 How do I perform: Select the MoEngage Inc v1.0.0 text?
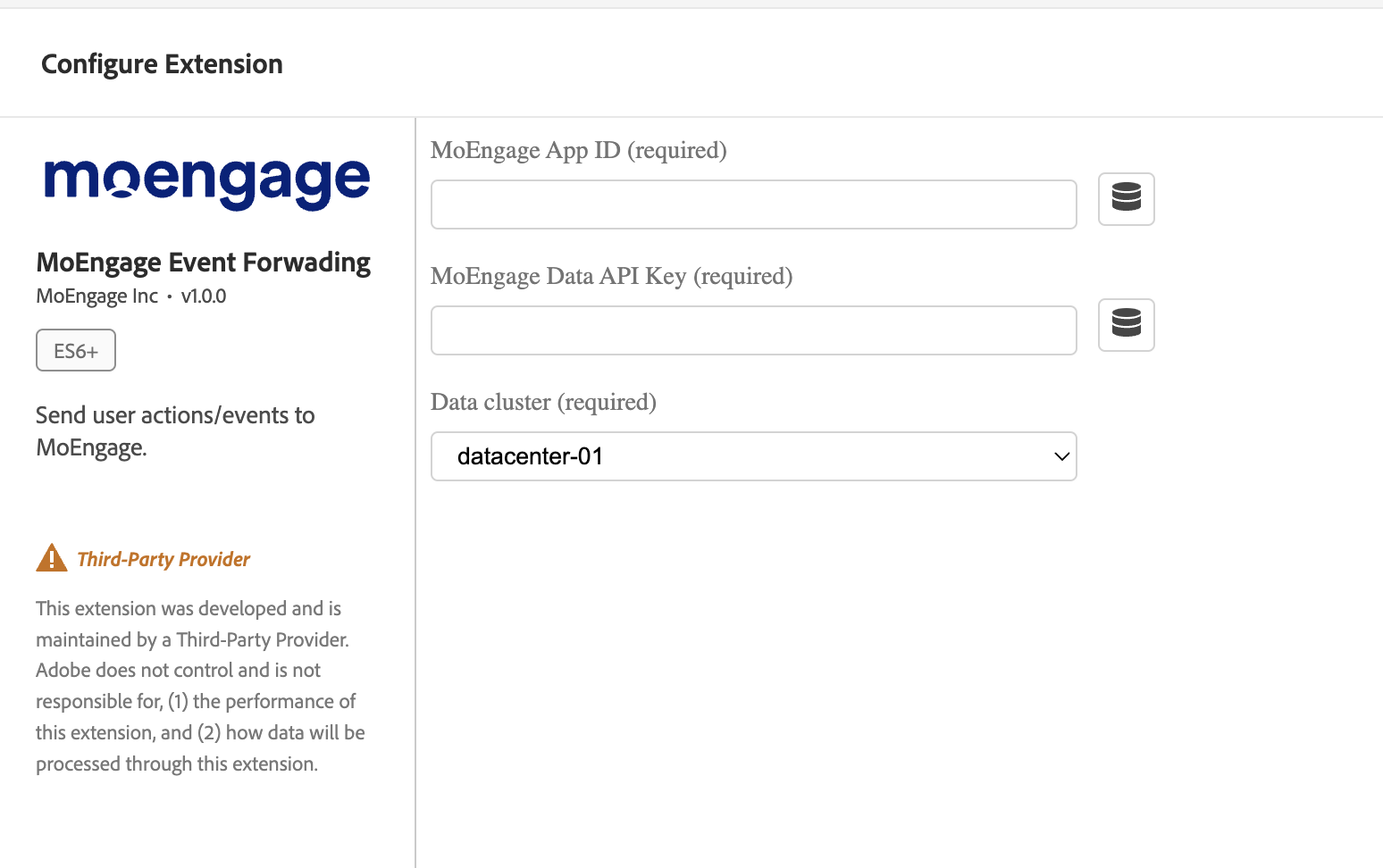(x=131, y=296)
